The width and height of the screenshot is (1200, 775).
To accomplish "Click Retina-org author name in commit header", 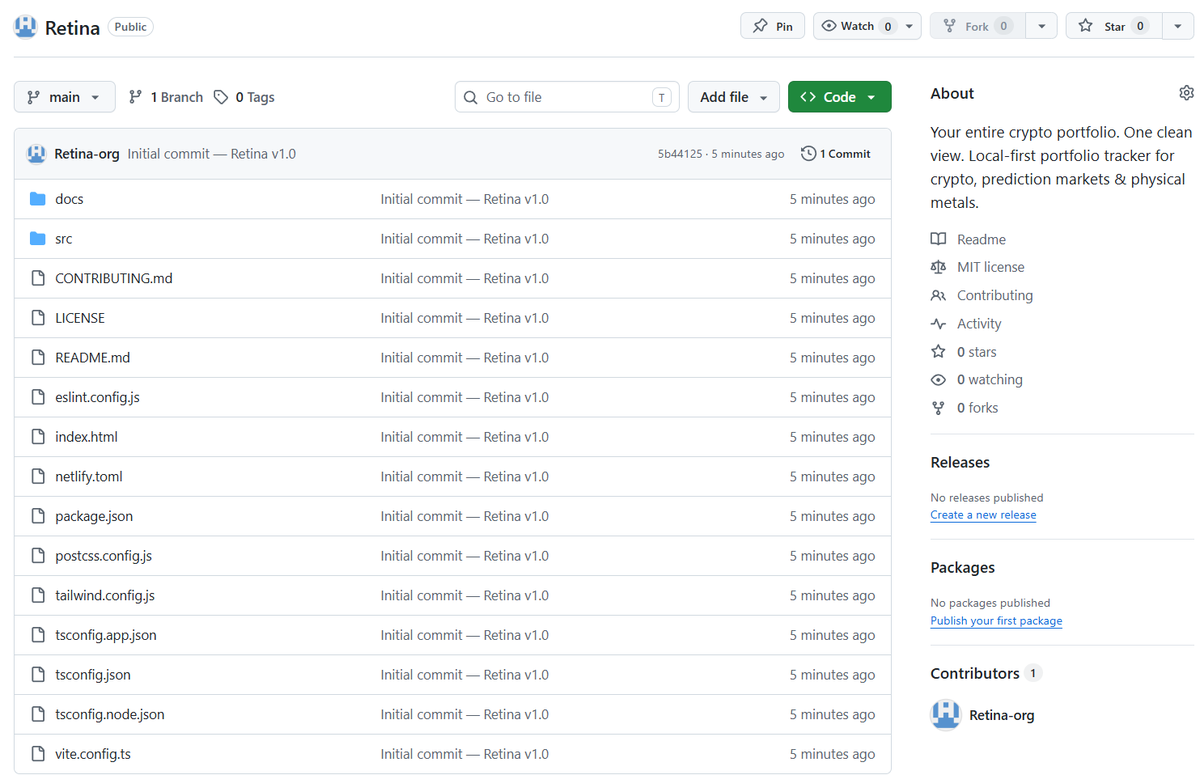I will [87, 154].
